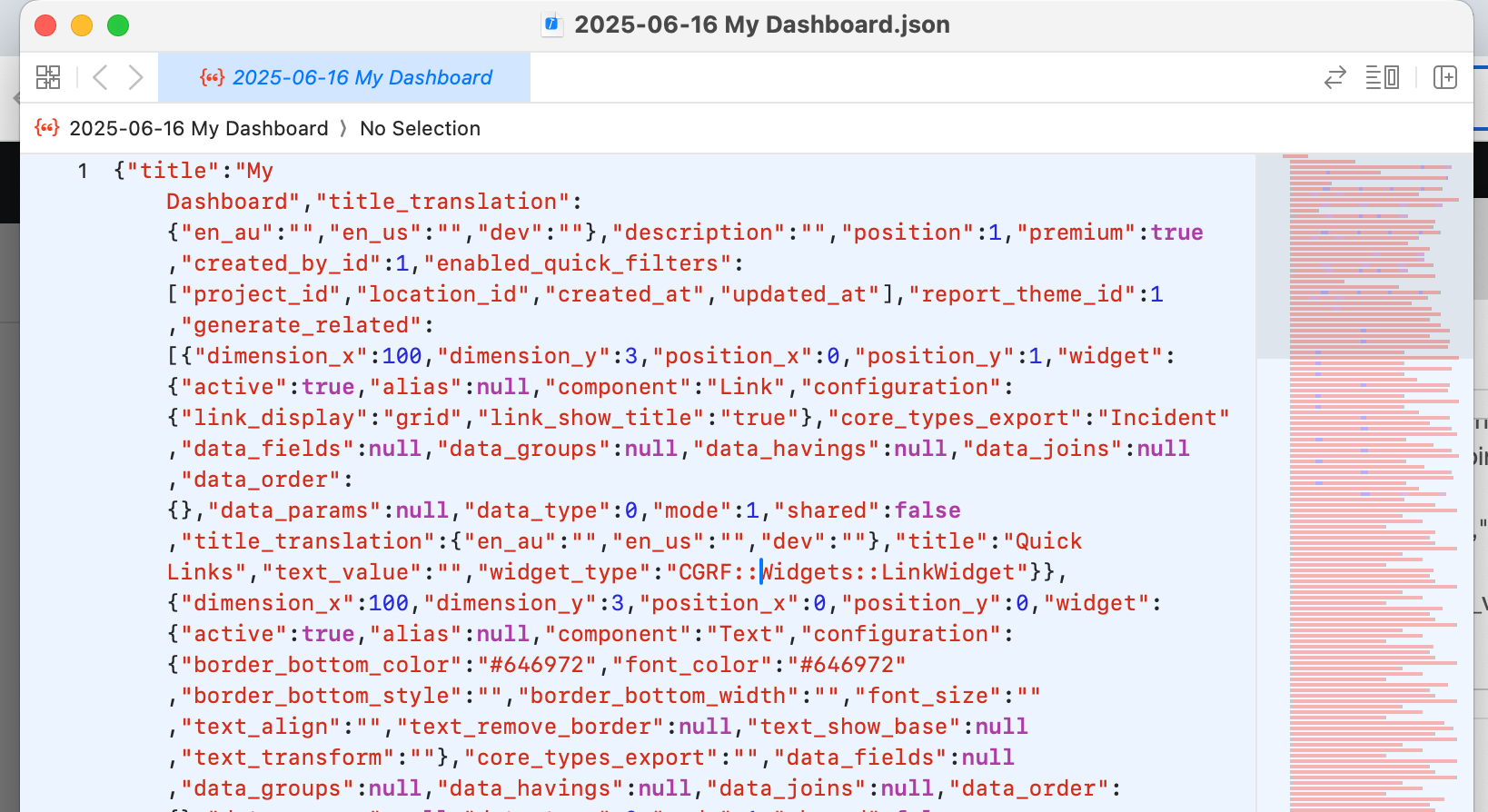Click the "shared" key before false
This screenshot has width=1488, height=812.
(827, 510)
